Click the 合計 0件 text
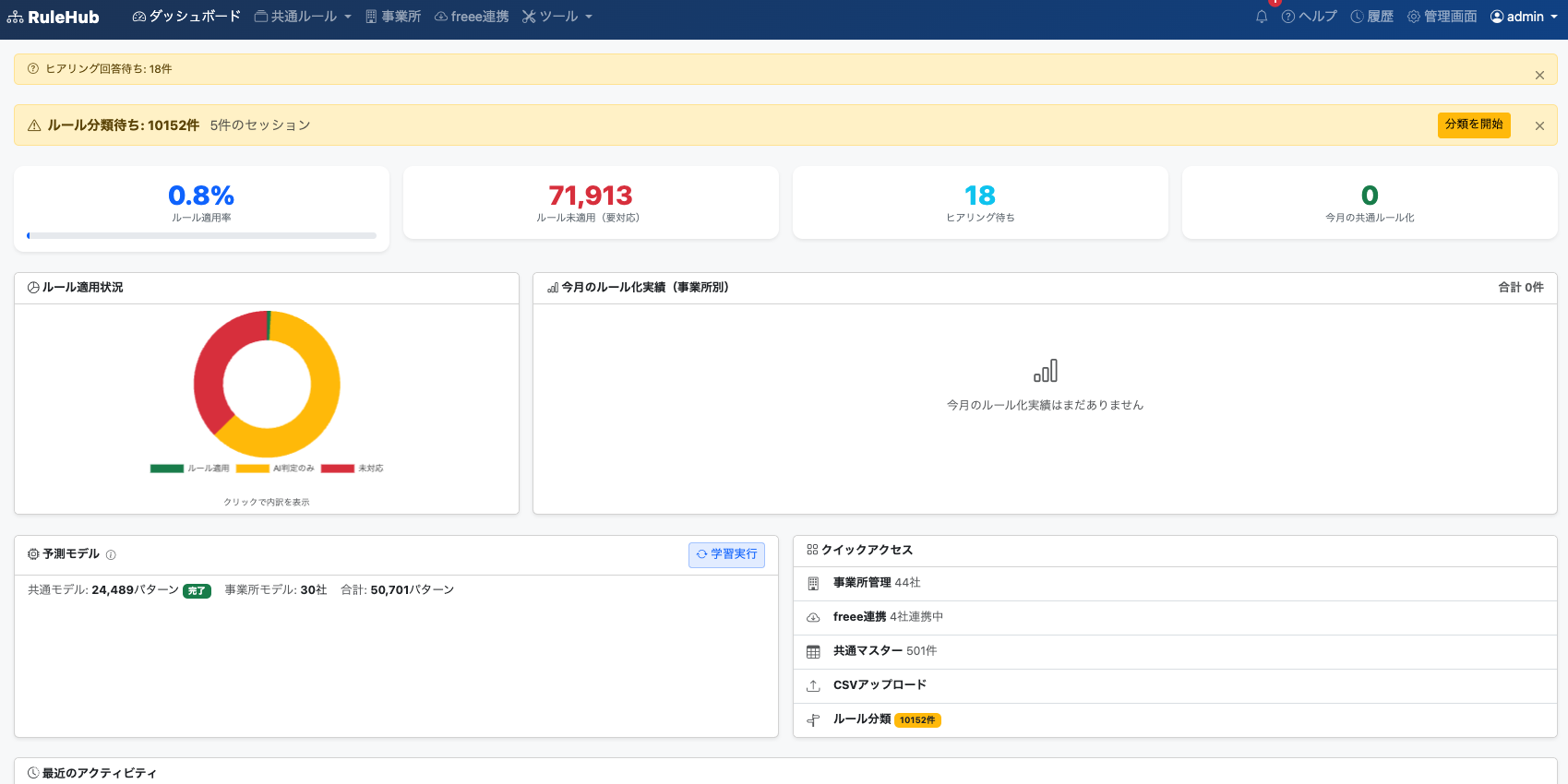Image resolution: width=1568 pixels, height=784 pixels. (x=1521, y=288)
